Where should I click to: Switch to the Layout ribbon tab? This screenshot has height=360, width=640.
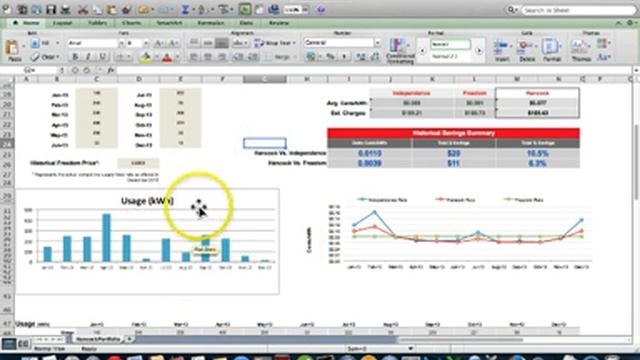[62, 23]
